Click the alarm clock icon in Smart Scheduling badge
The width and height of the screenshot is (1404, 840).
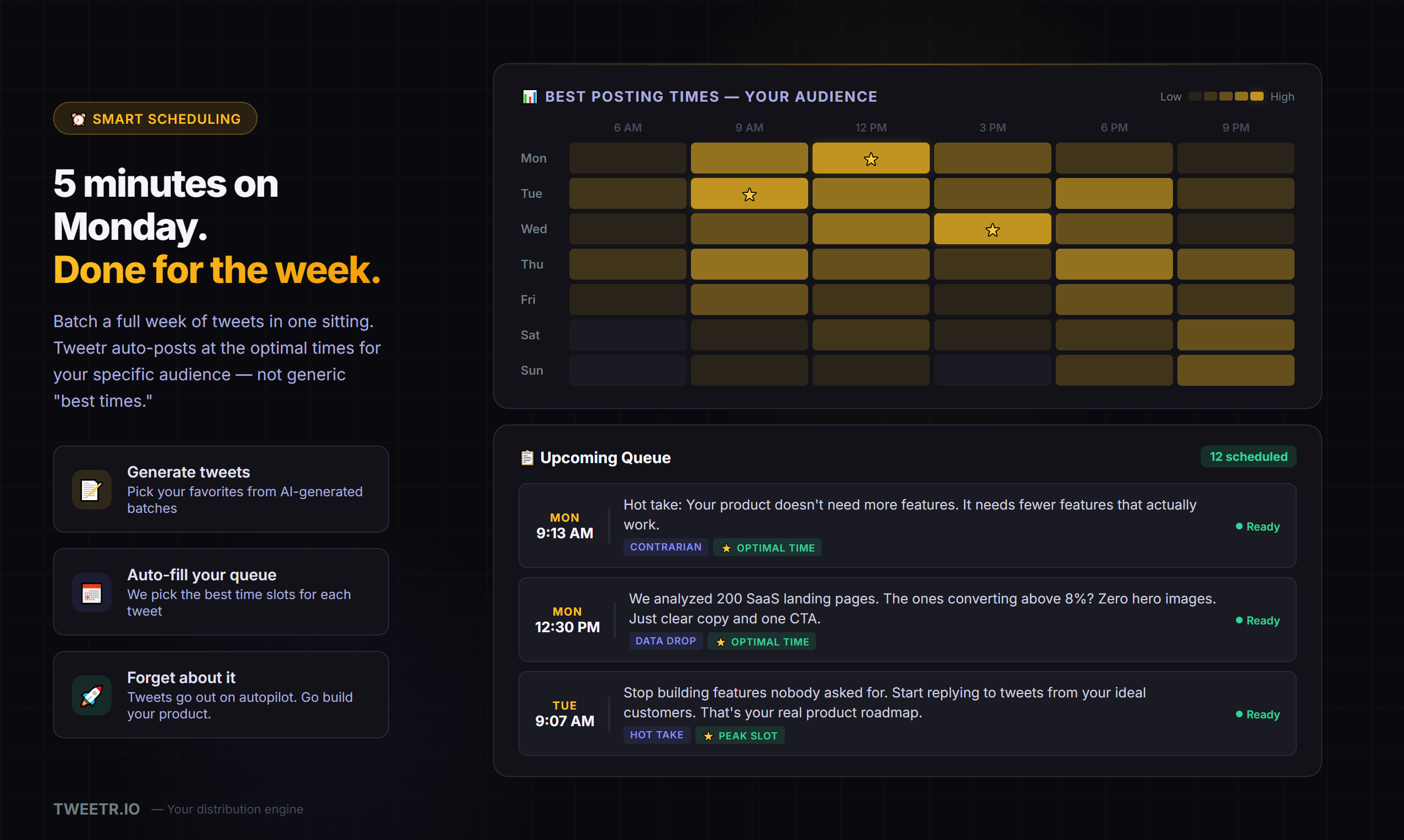click(78, 119)
